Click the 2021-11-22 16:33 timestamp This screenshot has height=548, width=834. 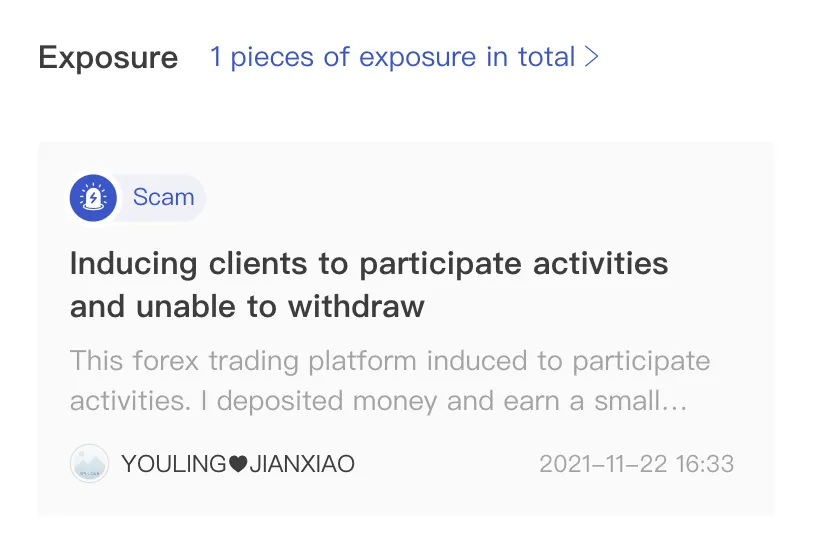637,464
